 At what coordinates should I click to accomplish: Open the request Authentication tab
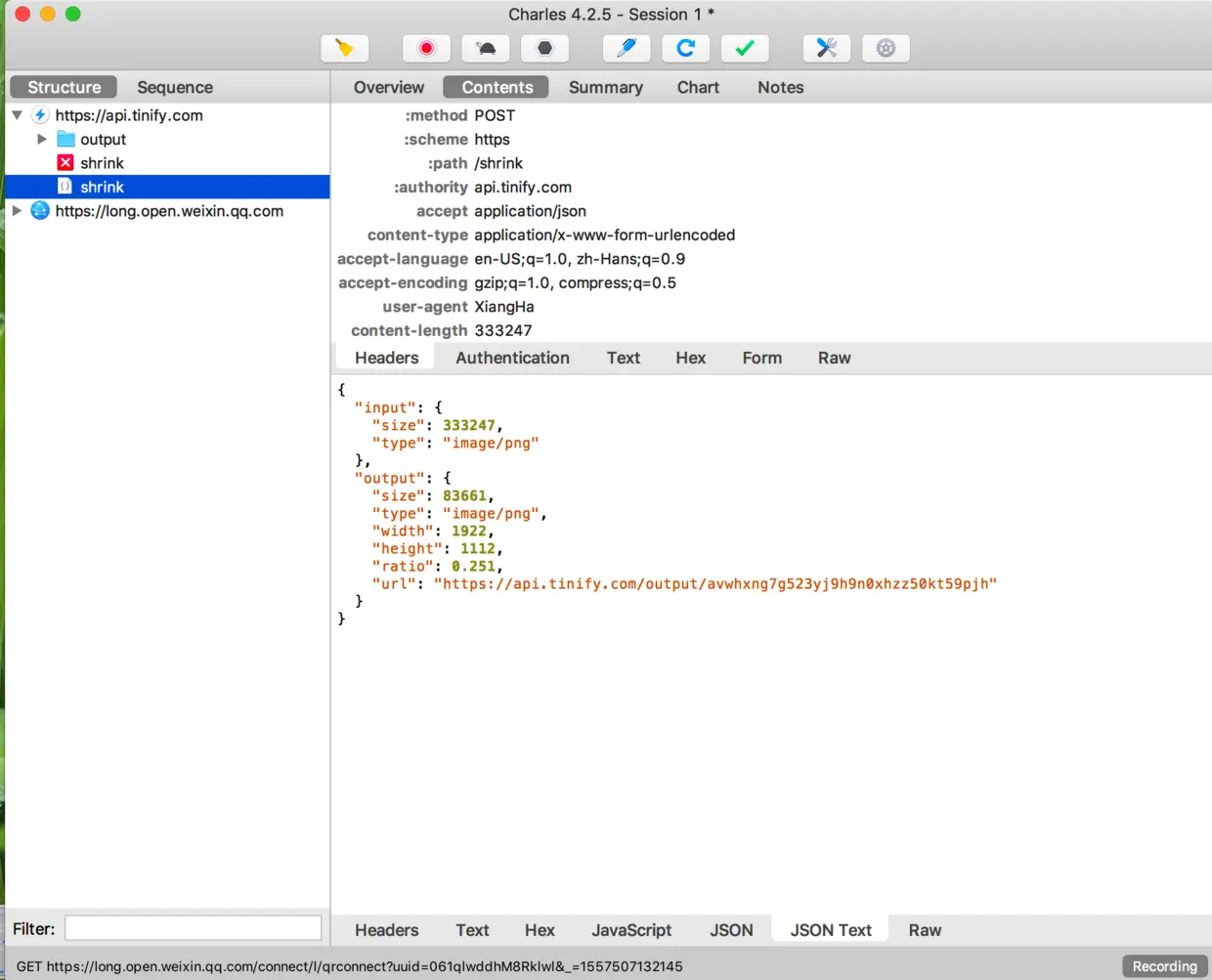point(512,358)
